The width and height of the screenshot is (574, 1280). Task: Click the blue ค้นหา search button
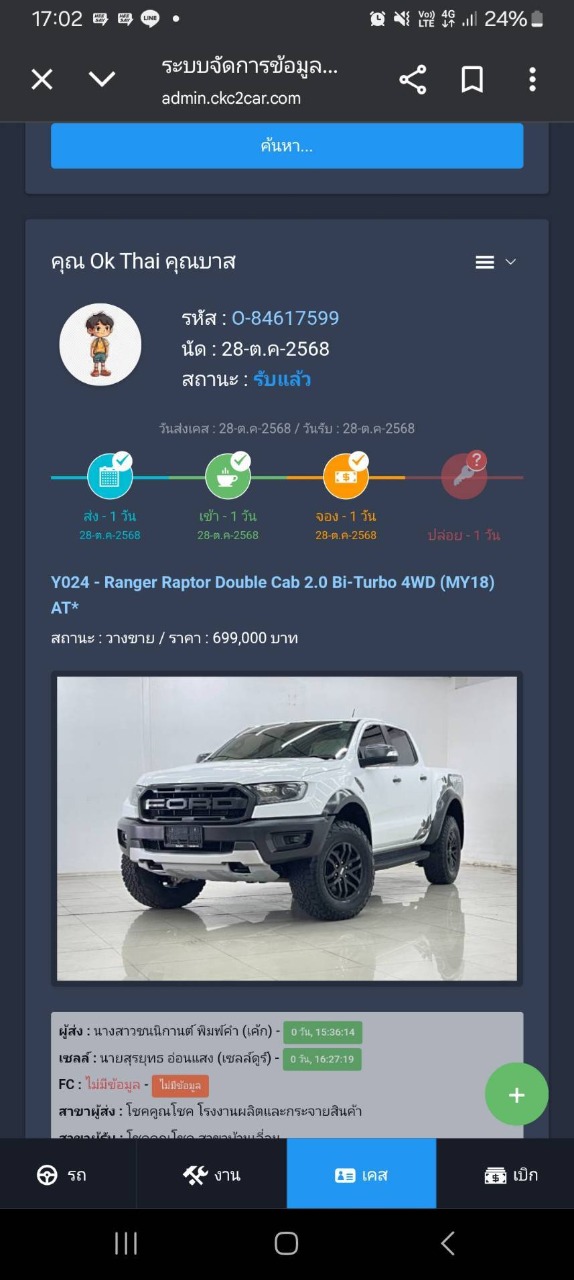pyautogui.click(x=287, y=146)
